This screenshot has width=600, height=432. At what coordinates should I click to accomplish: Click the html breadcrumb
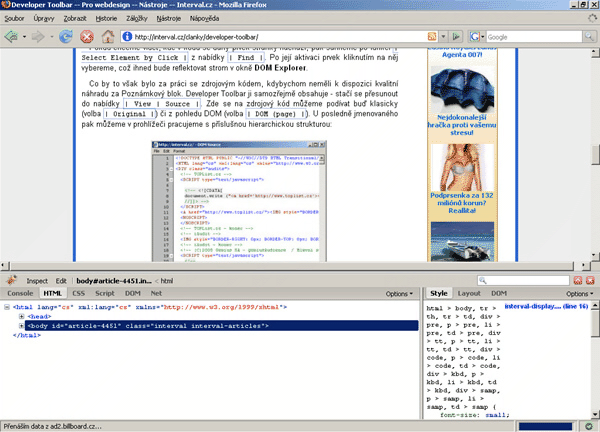pyautogui.click(x=166, y=281)
